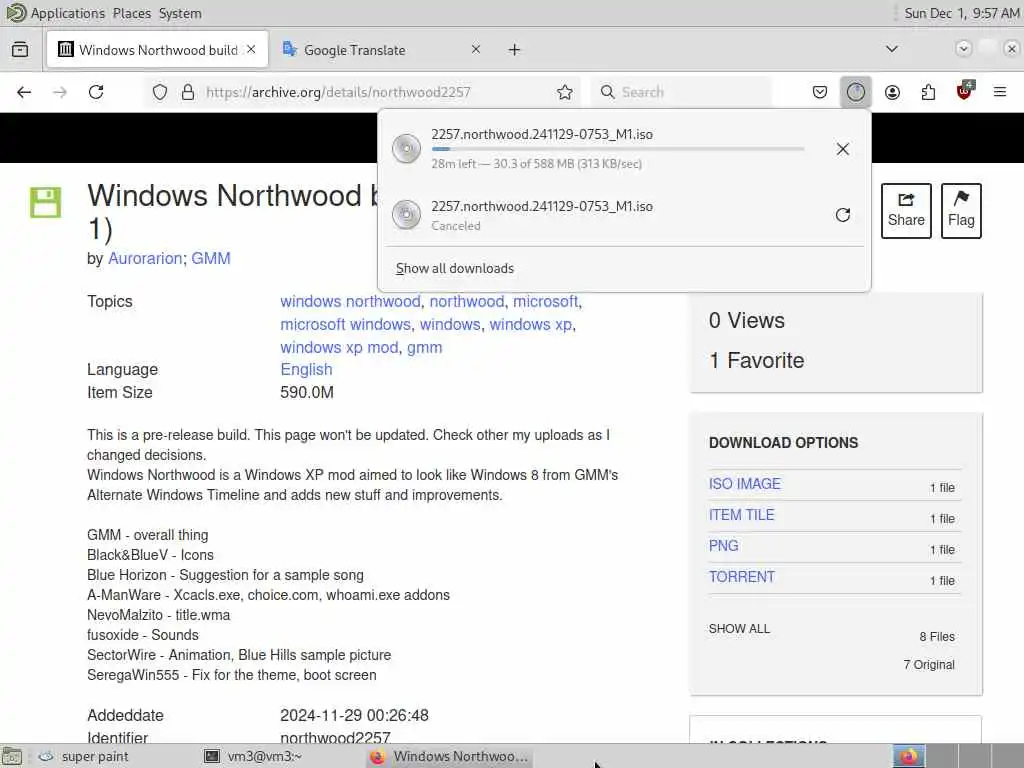Click Windows Northwoo... Firefox taskbar entry
The height and width of the screenshot is (768, 1024).
449,756
